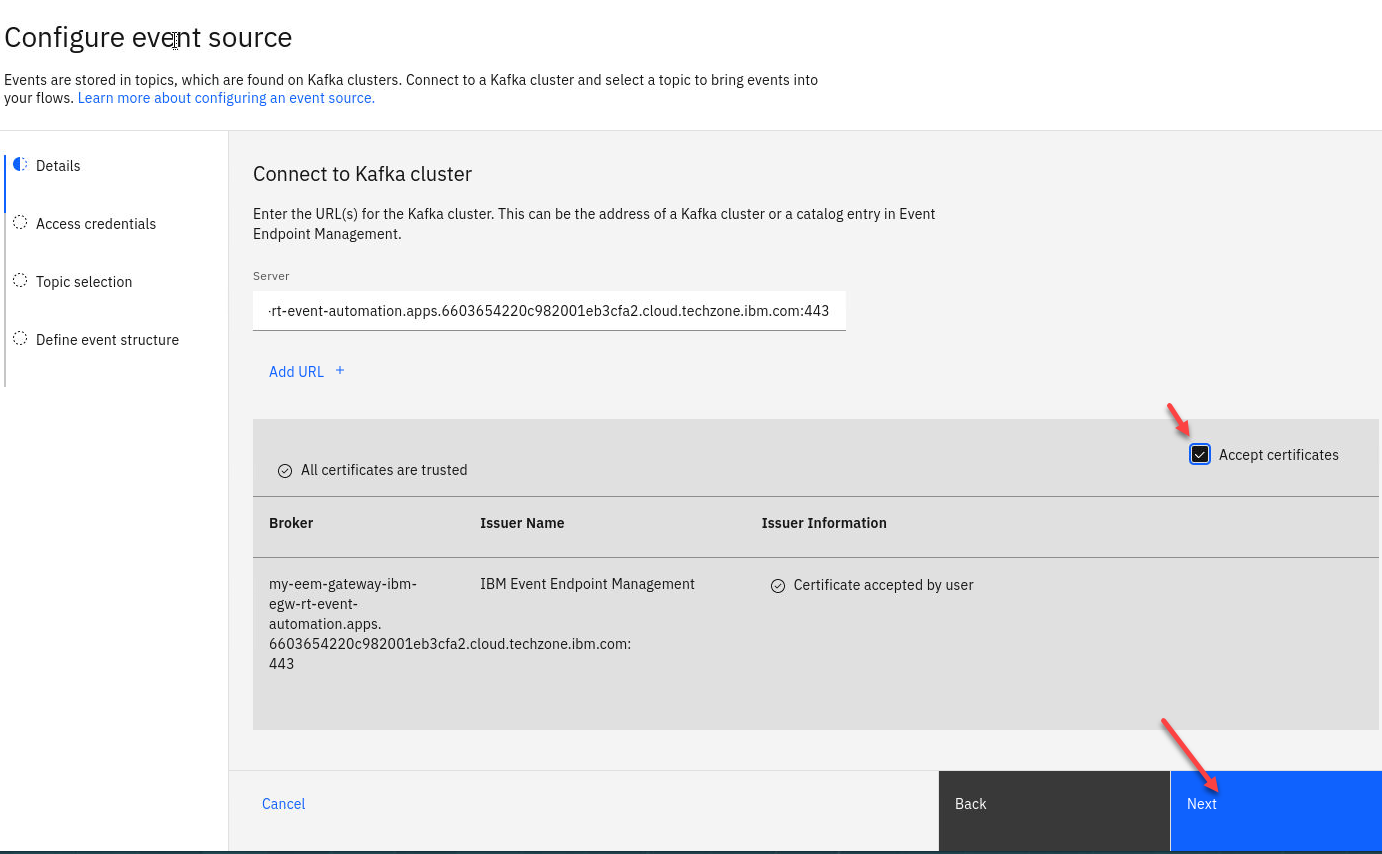Click the Details step half-filled progress icon
Screen dimensions: 1382x854
click(x=20, y=165)
